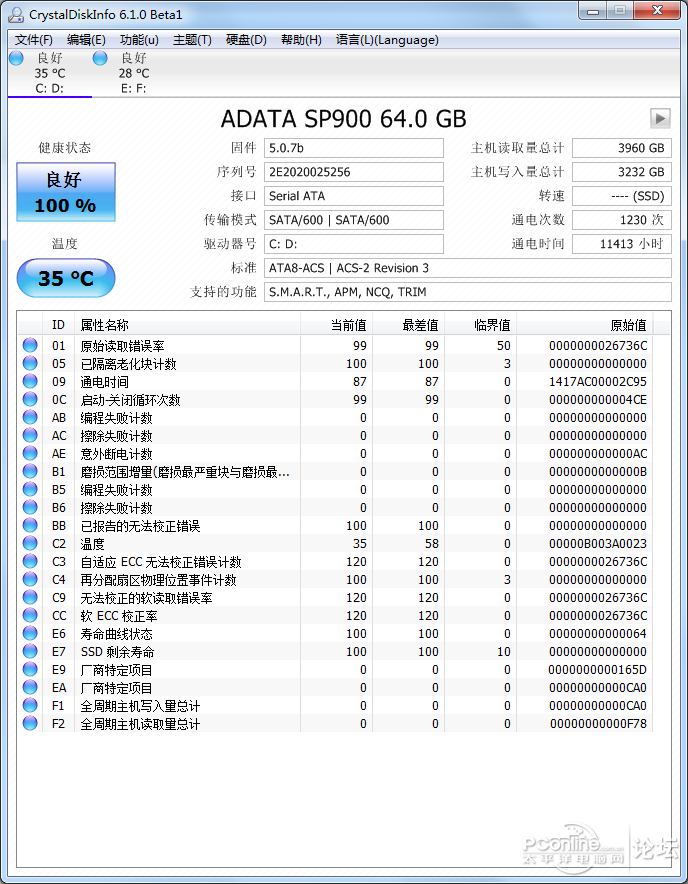Click the 属性名称 column header
Screen dimensions: 688x884
187,325
